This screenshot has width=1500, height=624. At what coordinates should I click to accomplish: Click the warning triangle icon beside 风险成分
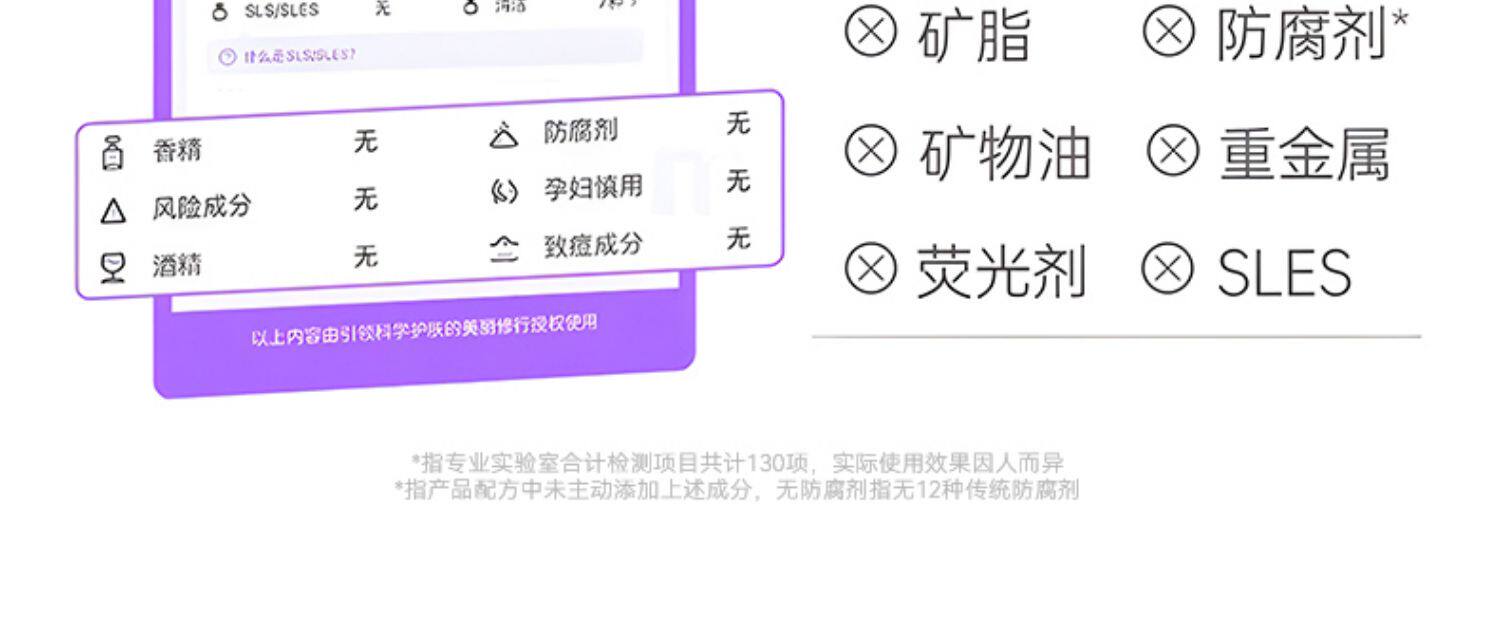click(113, 211)
